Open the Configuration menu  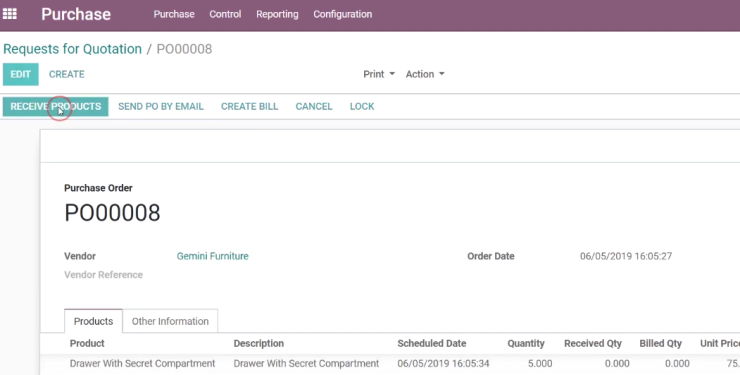pyautogui.click(x=343, y=14)
